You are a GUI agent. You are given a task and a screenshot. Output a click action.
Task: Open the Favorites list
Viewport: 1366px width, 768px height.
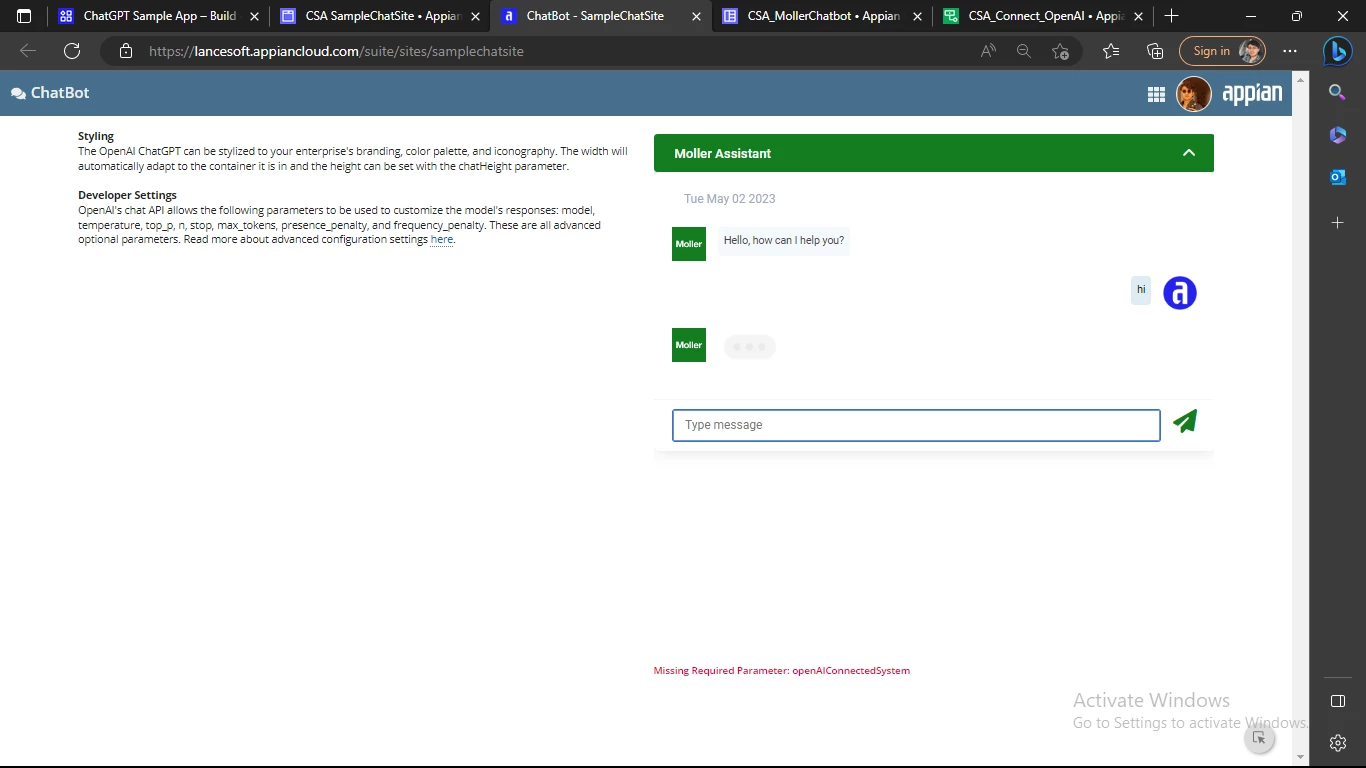[x=1110, y=51]
